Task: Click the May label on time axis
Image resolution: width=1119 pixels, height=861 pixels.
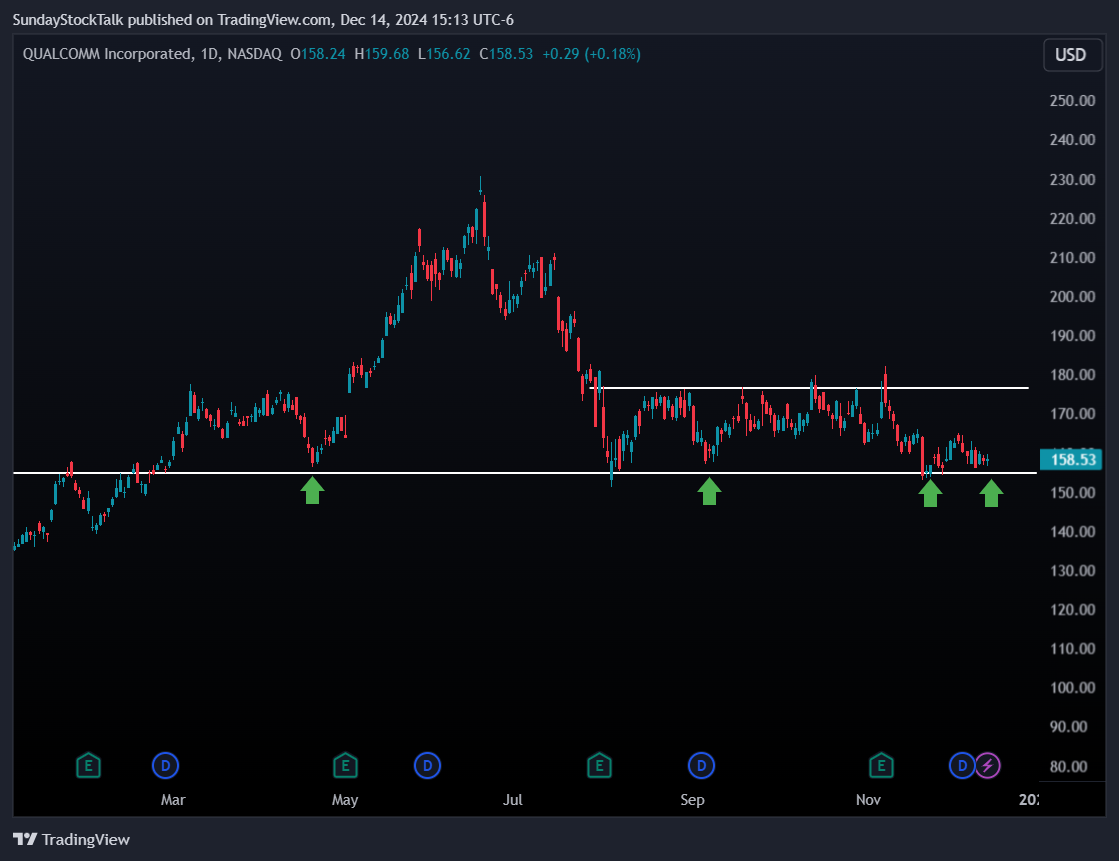Action: (x=345, y=800)
